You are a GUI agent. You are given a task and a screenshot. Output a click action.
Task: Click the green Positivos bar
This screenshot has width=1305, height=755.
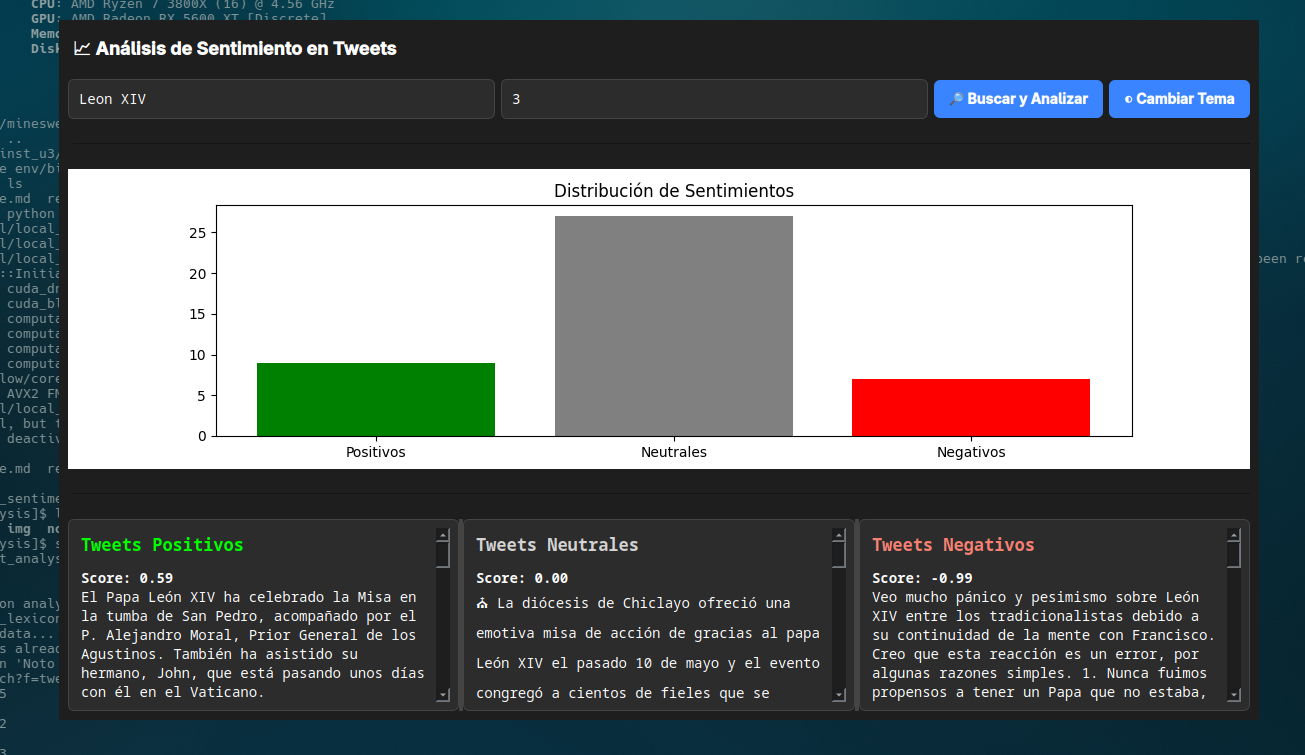click(376, 399)
